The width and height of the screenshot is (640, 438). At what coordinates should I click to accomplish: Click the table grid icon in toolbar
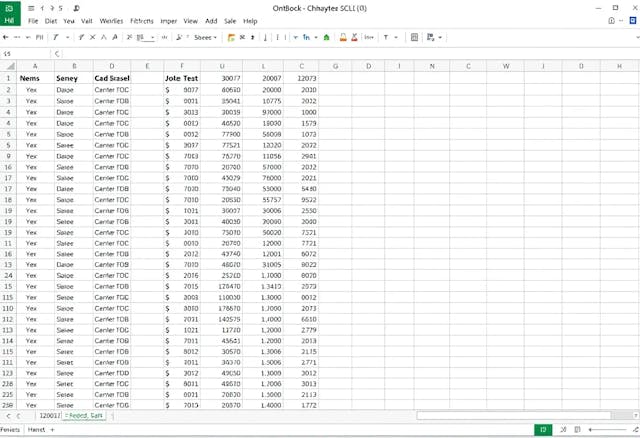414,37
